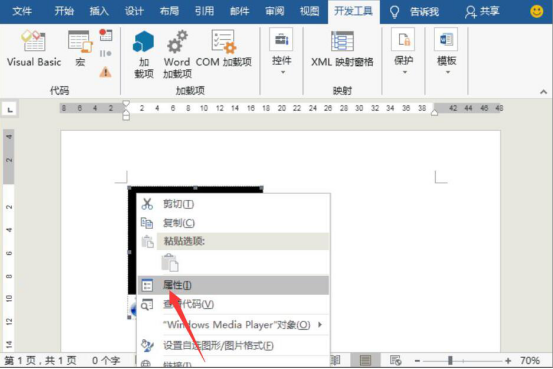
Task: Click the paste option clipboard icon
Action: click(x=170, y=262)
